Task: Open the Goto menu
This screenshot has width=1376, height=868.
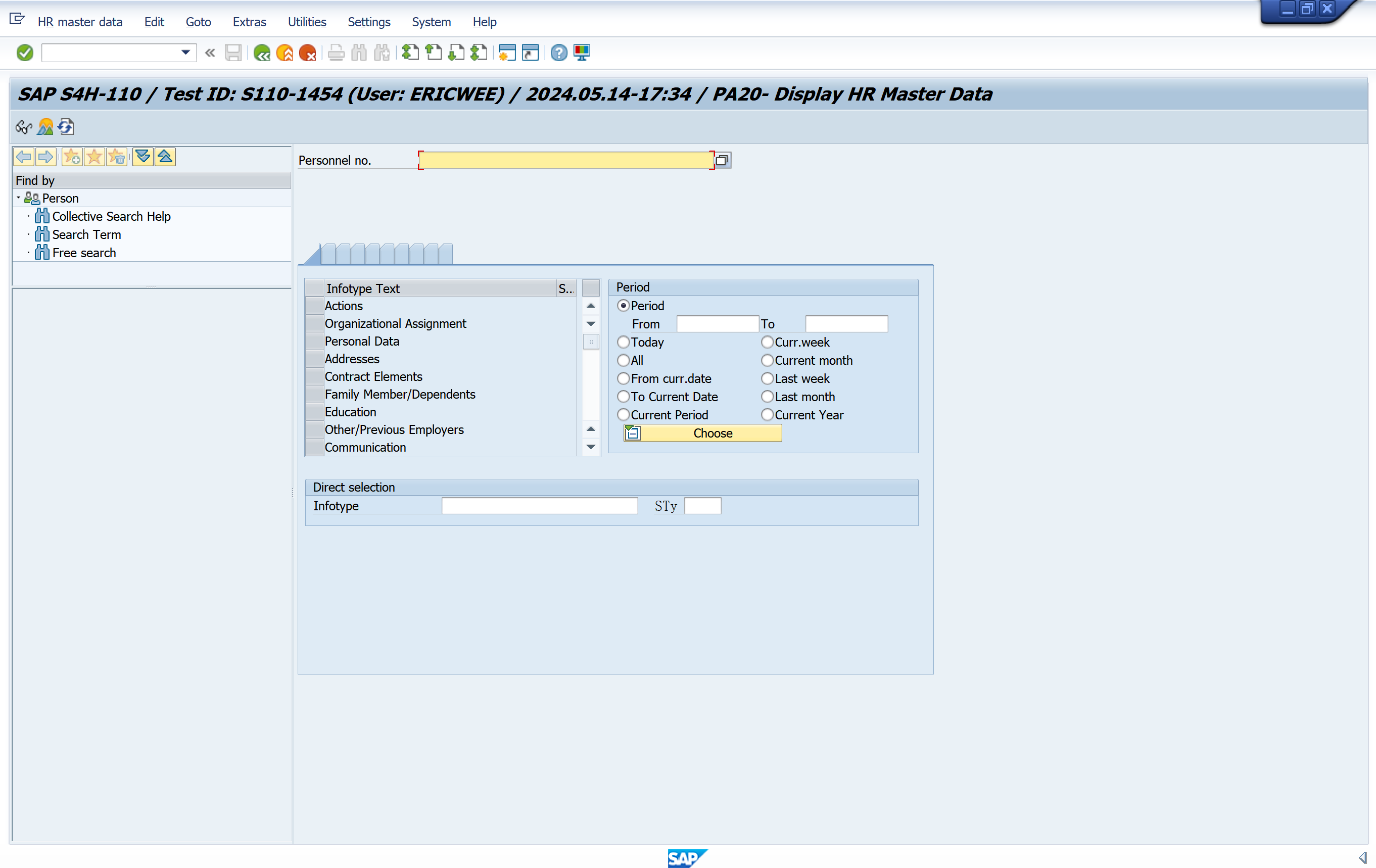Action: (198, 22)
